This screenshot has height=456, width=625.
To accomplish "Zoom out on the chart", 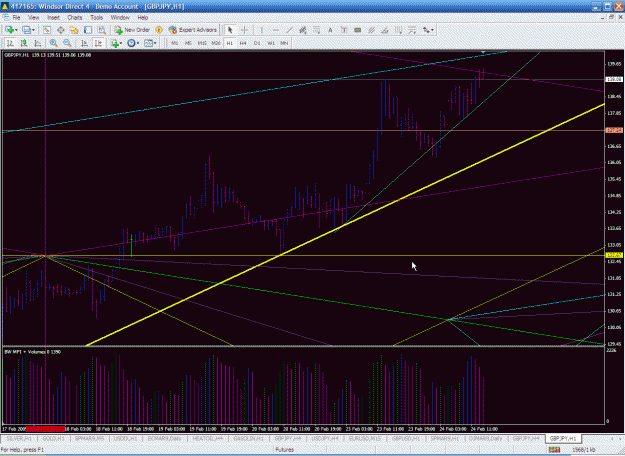I will [x=67, y=43].
